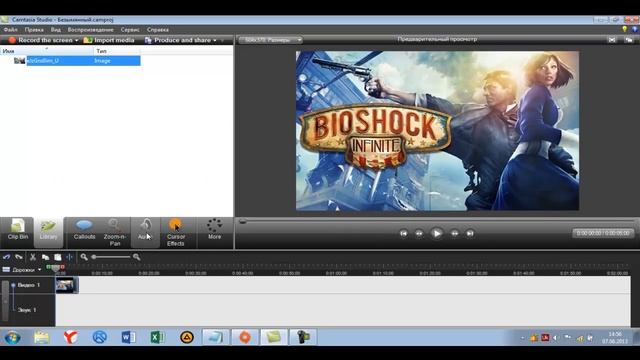Open the Clip Bin tab
This screenshot has width=640, height=360.
18,230
